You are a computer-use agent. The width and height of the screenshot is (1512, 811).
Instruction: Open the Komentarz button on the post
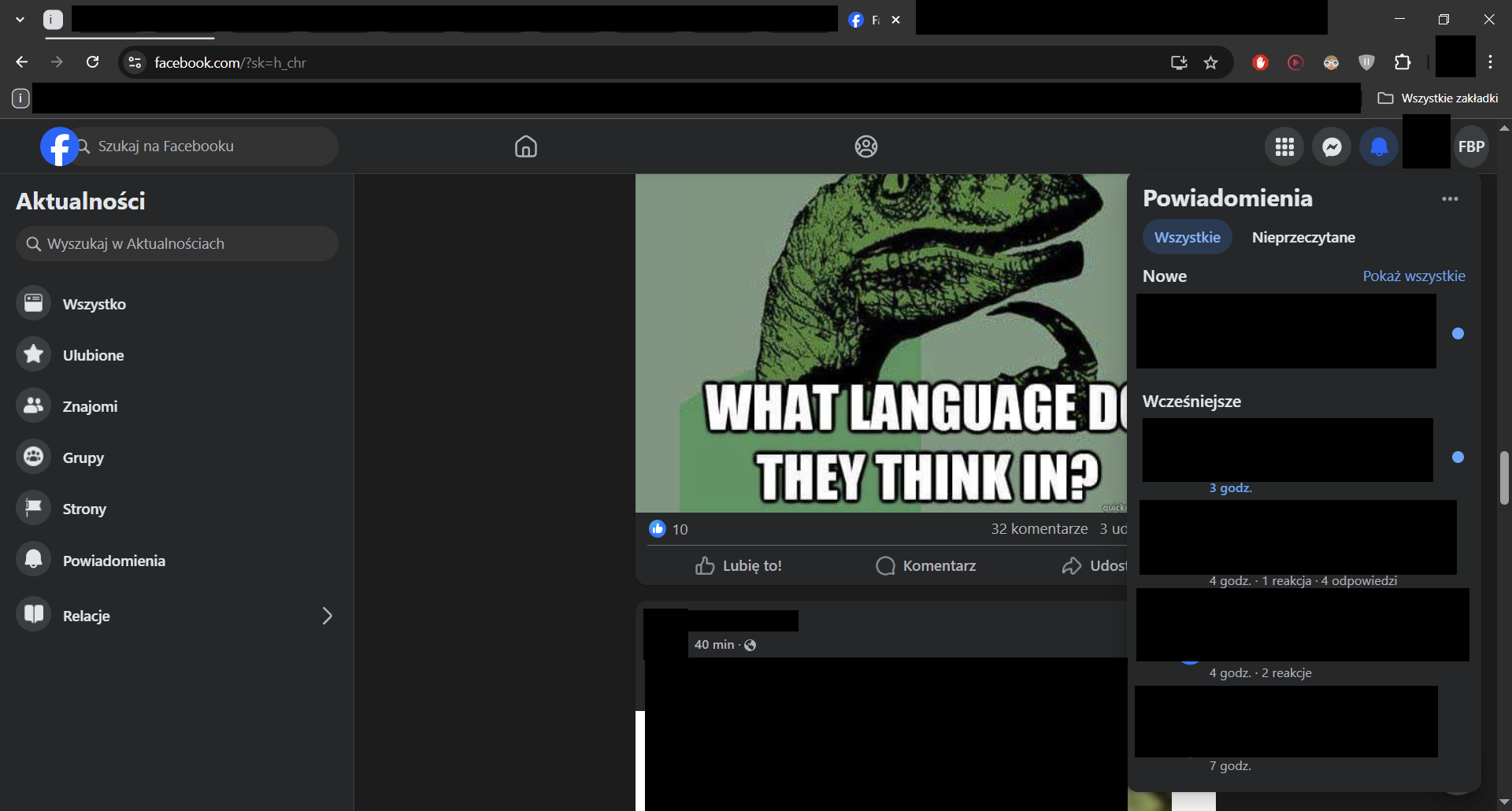[925, 565]
